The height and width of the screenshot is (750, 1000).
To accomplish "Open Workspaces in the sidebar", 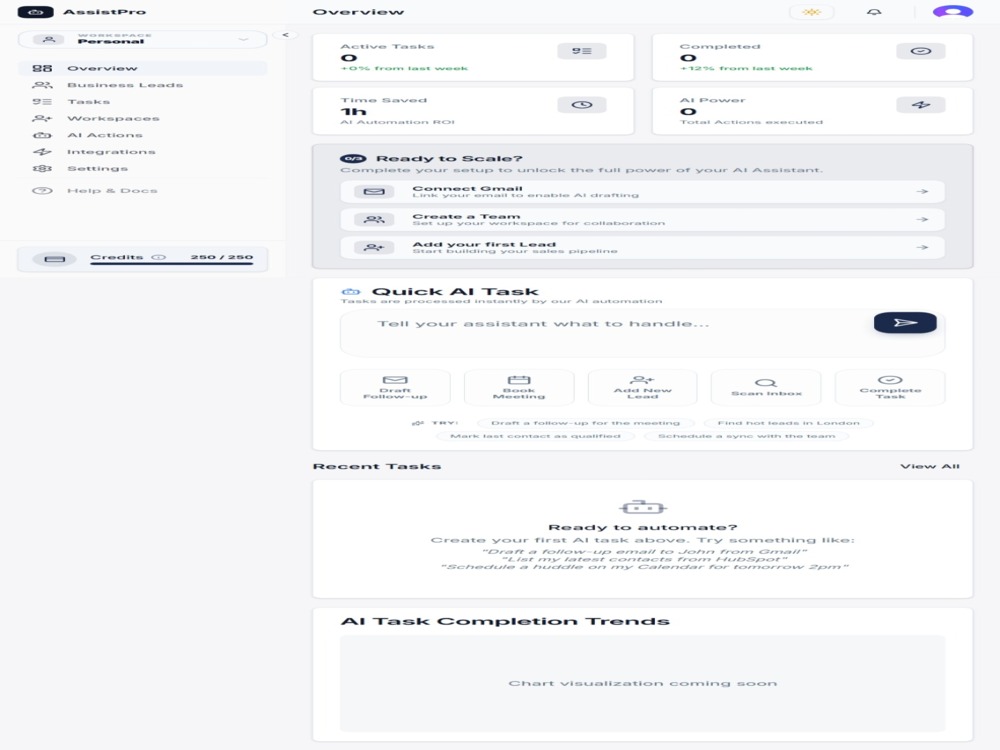I will 142,118.
